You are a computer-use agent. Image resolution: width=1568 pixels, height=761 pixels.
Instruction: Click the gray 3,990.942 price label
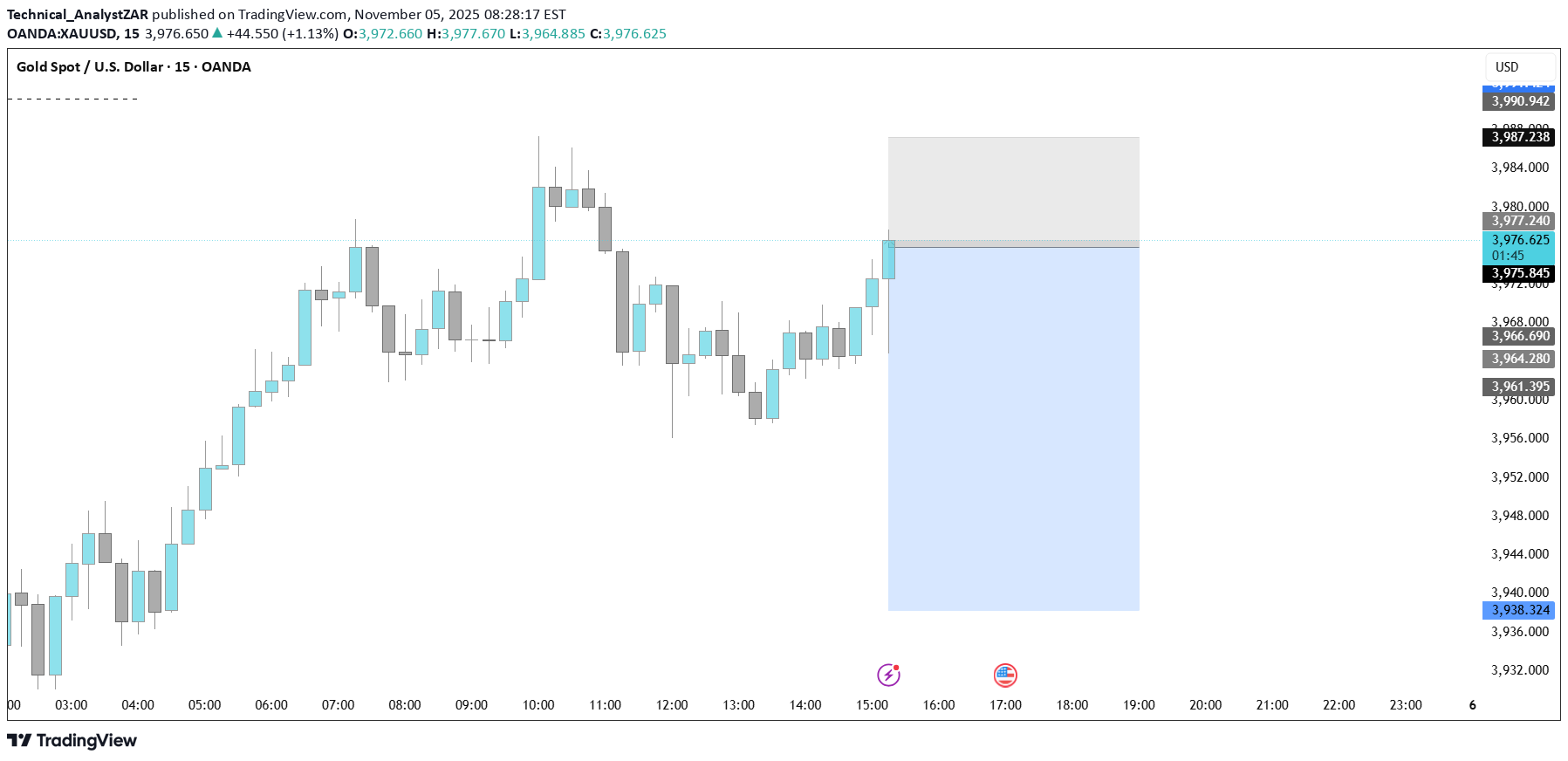(1519, 101)
